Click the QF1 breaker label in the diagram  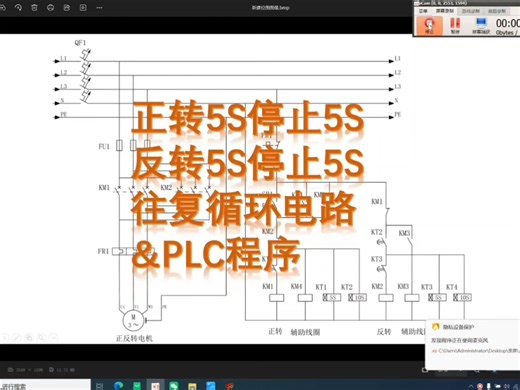(x=80, y=43)
